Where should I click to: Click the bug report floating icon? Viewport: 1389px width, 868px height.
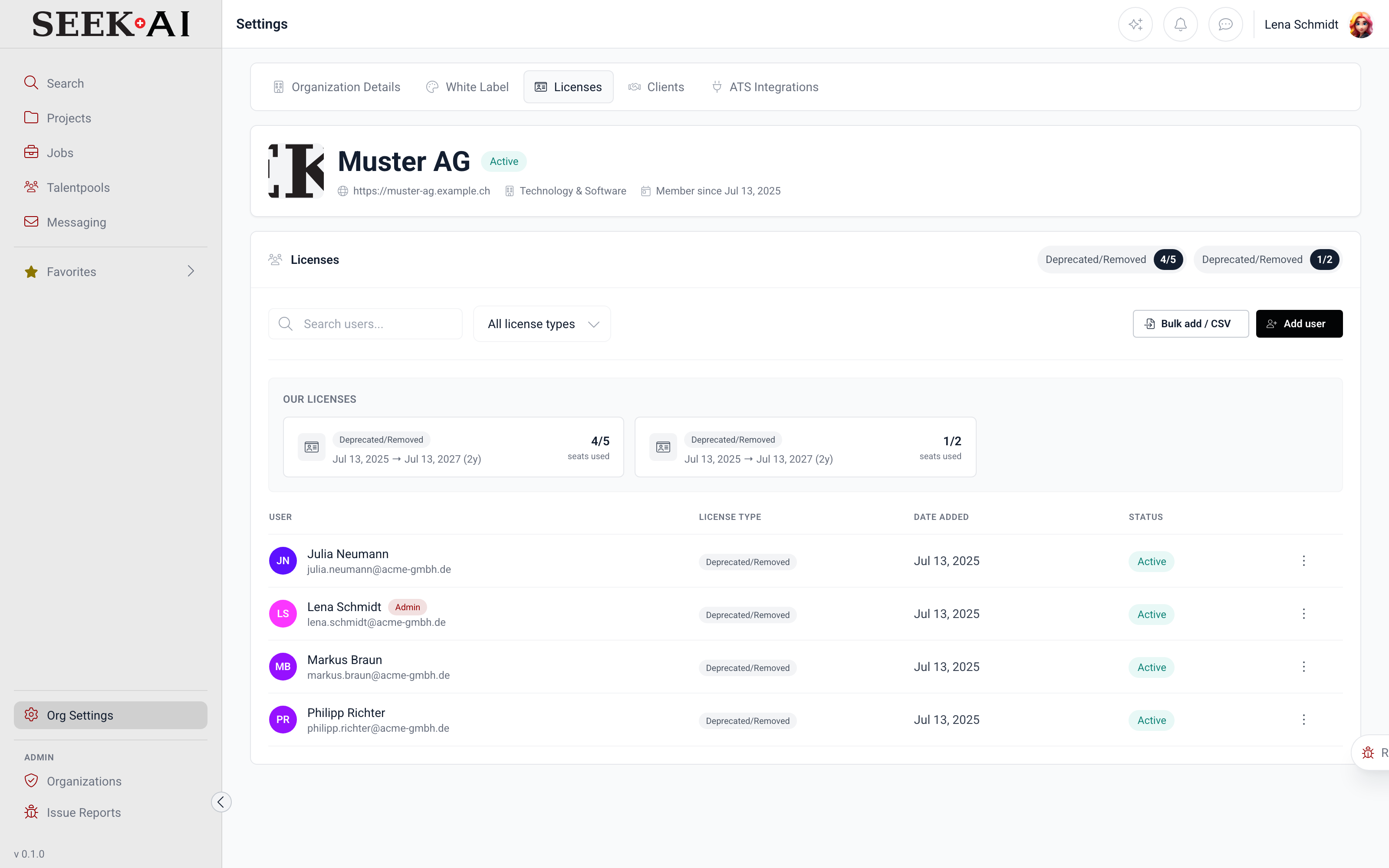[x=1368, y=753]
